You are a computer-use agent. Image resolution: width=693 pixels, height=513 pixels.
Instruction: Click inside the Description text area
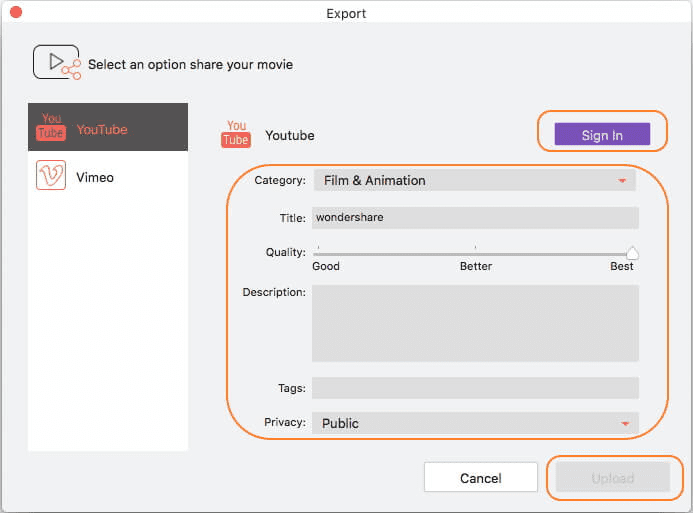coord(475,323)
